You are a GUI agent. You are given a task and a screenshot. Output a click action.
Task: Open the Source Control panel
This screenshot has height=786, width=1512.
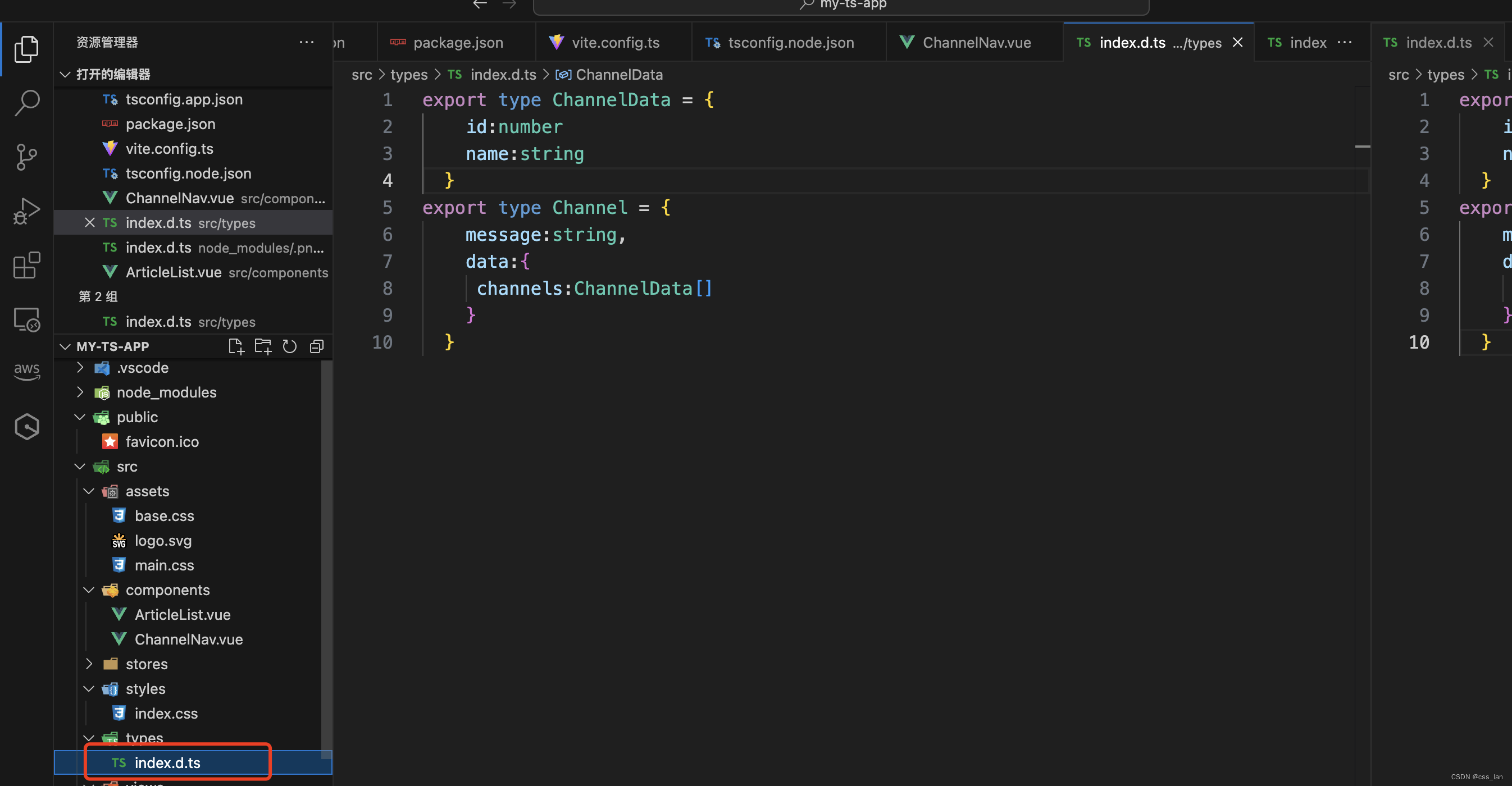tap(26, 157)
